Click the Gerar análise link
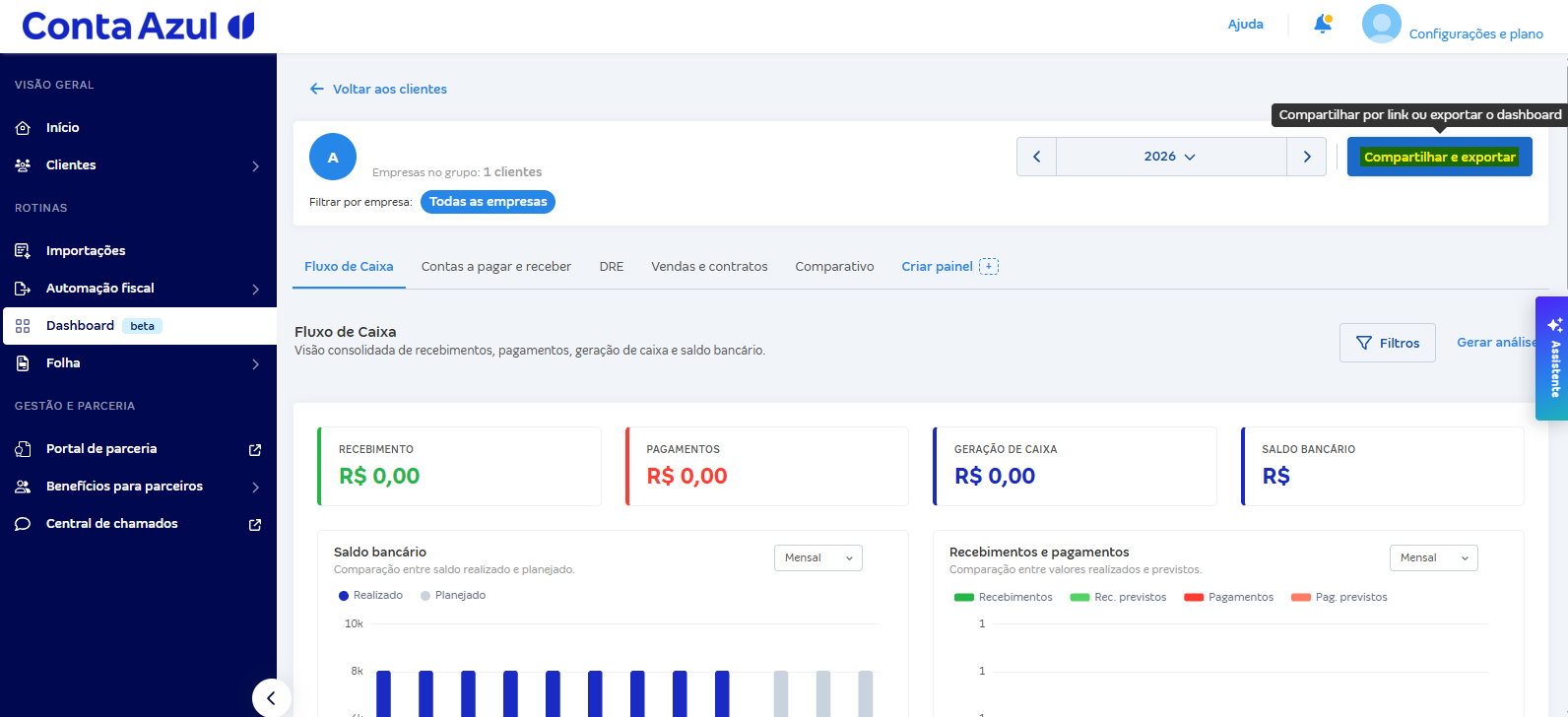 1496,343
